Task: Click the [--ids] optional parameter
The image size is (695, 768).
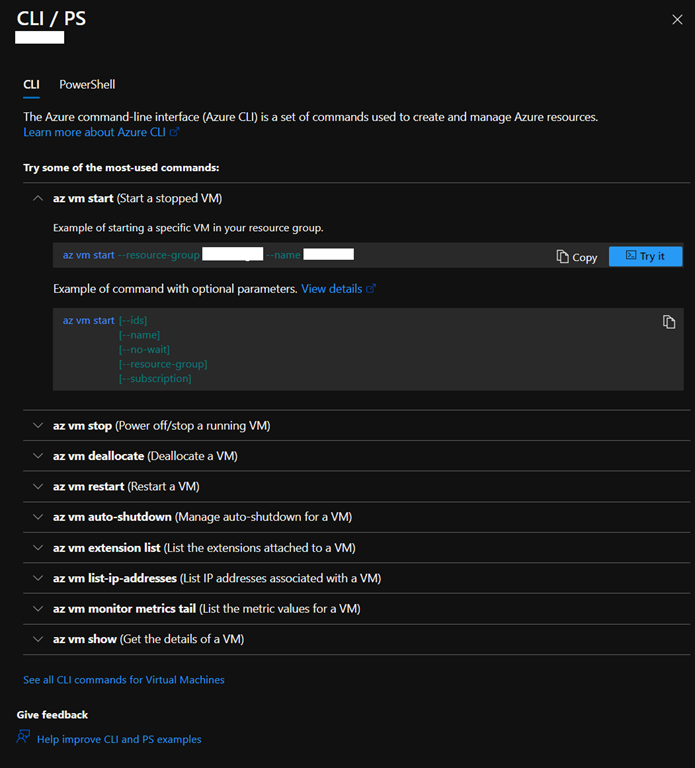Action: pos(133,320)
